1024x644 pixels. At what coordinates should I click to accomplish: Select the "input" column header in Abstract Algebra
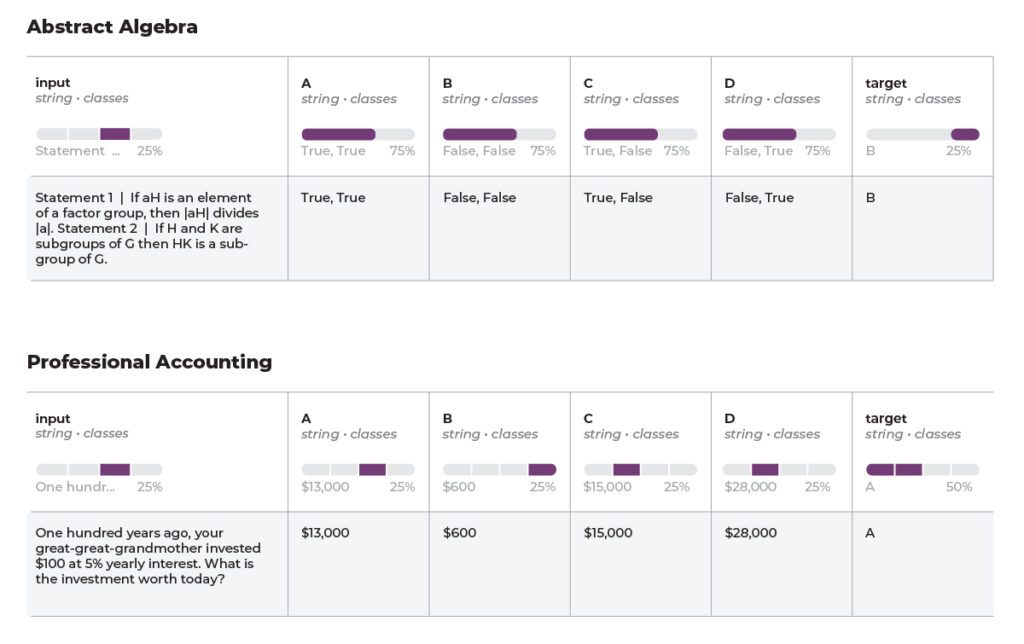[x=52, y=83]
